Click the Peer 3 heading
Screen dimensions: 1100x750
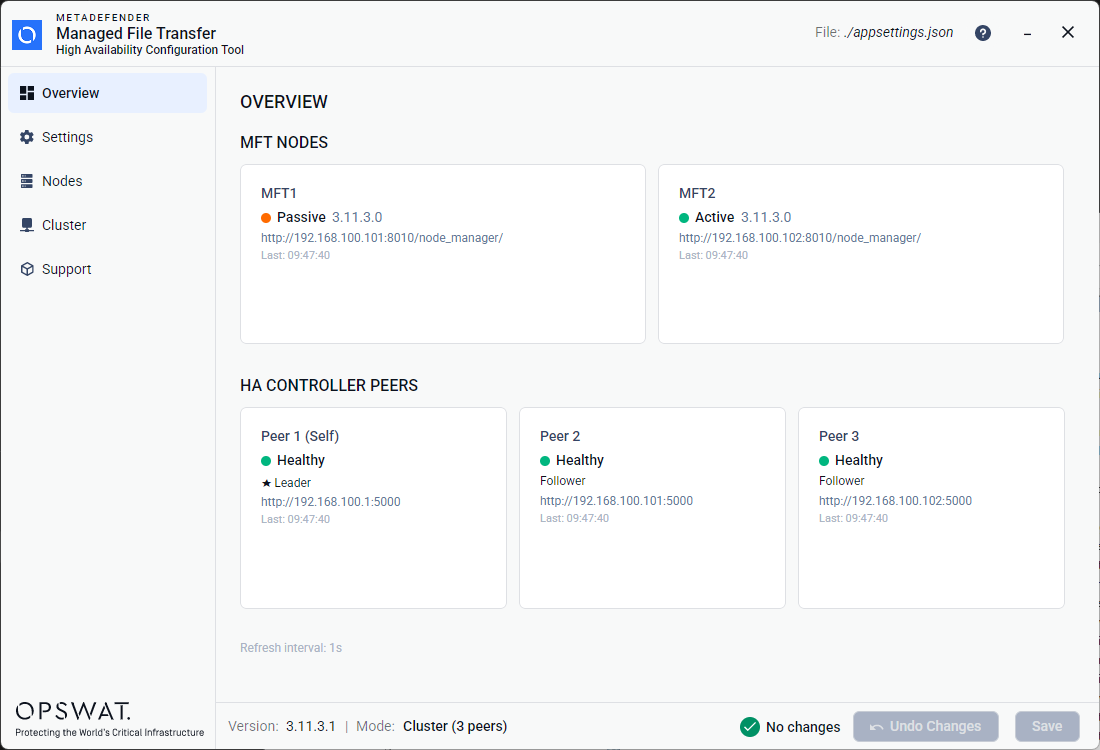pyautogui.click(x=838, y=436)
